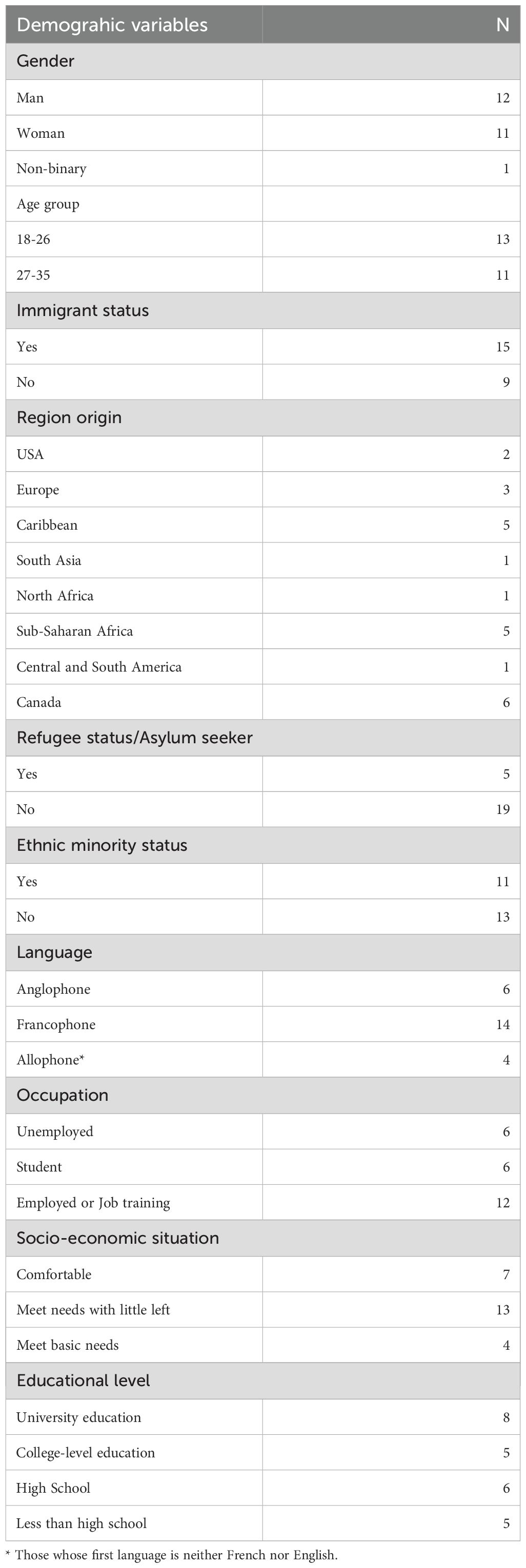The height and width of the screenshot is (1568, 526).
Task: Select the 'College-level education' row label
Action: tap(85, 1452)
